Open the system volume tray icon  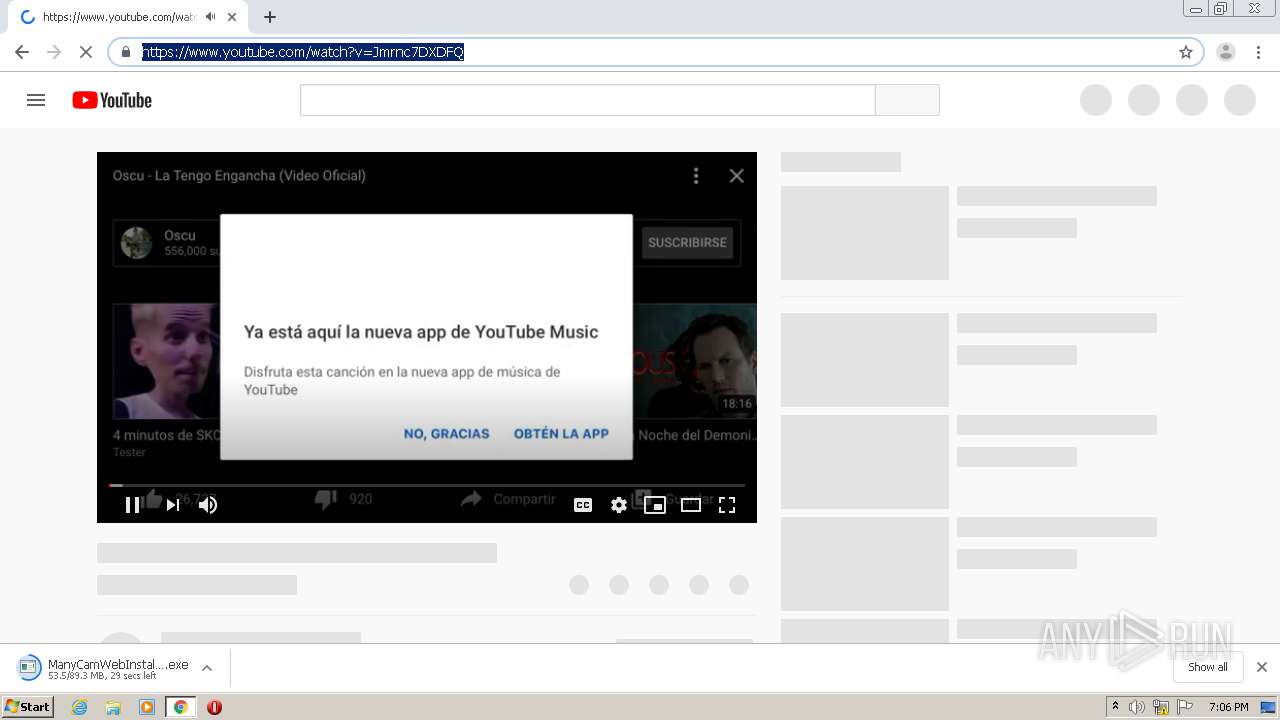pyautogui.click(x=1137, y=707)
